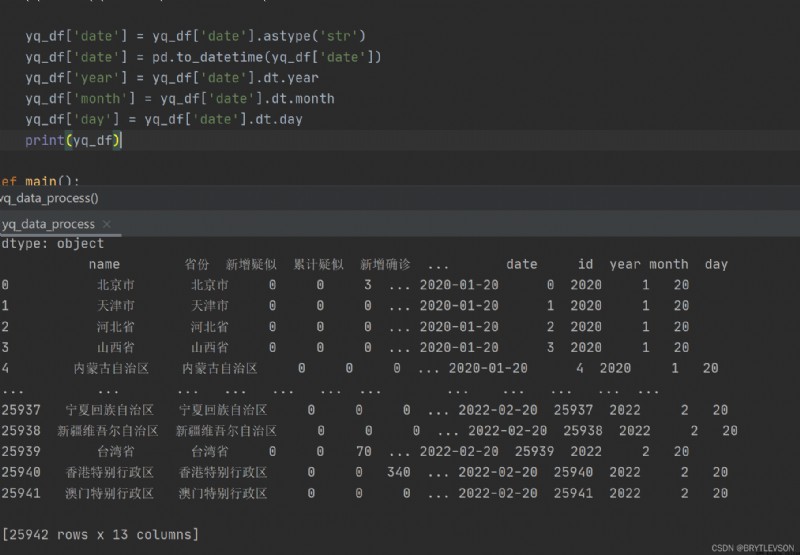Click the 'id' column header

[x=585, y=264]
